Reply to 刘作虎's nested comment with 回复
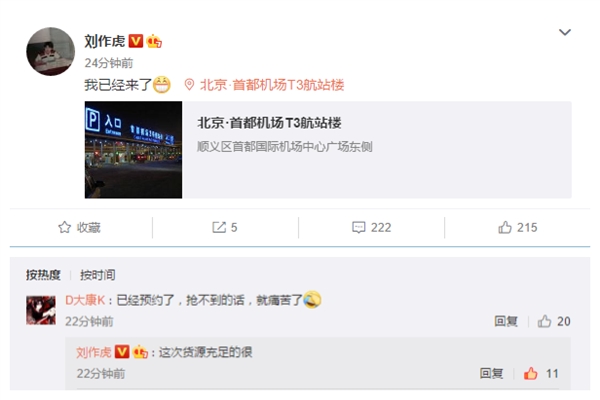This screenshot has height=400, width=600. (491, 373)
